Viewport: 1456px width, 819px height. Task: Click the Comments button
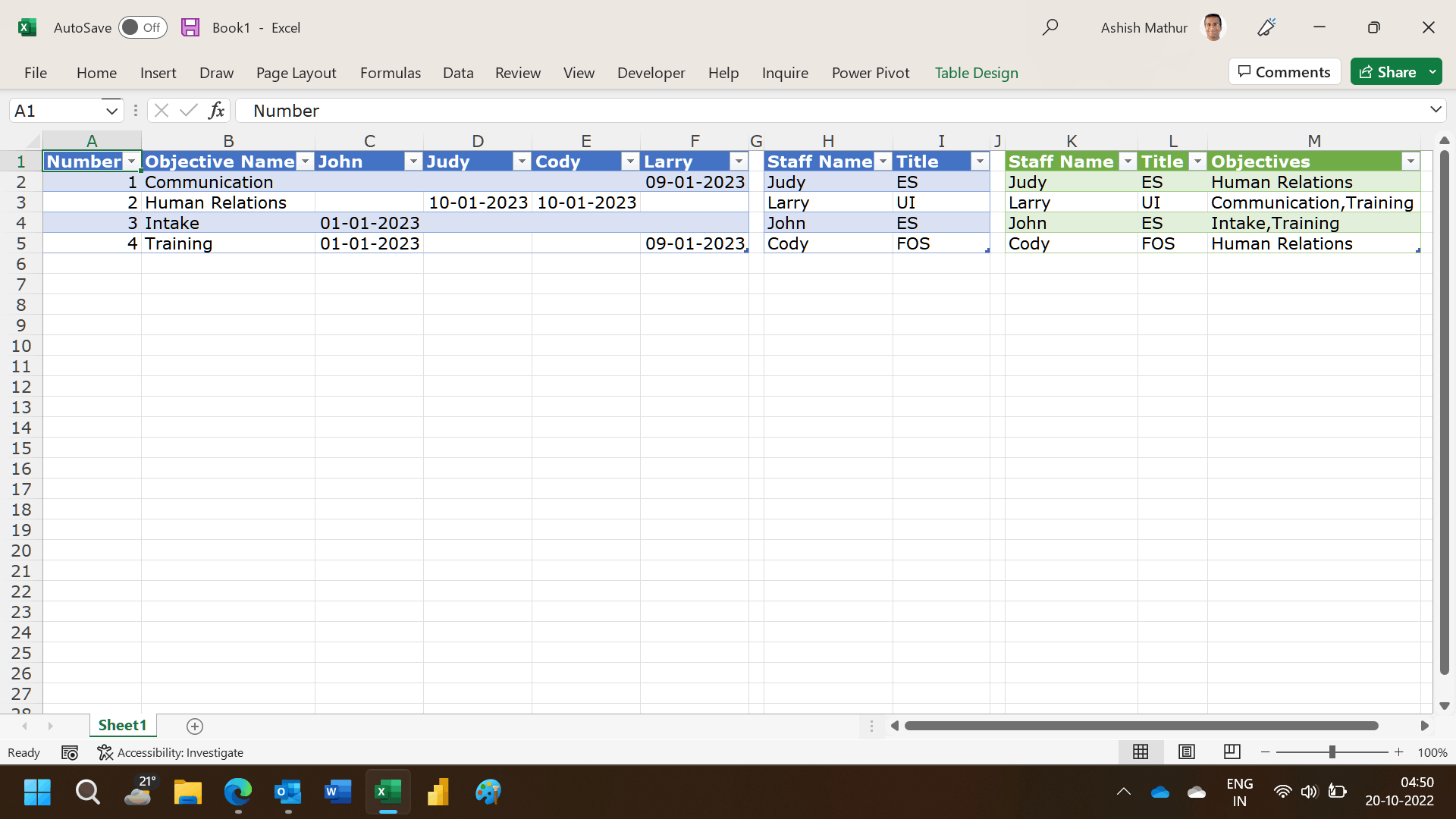1285,72
